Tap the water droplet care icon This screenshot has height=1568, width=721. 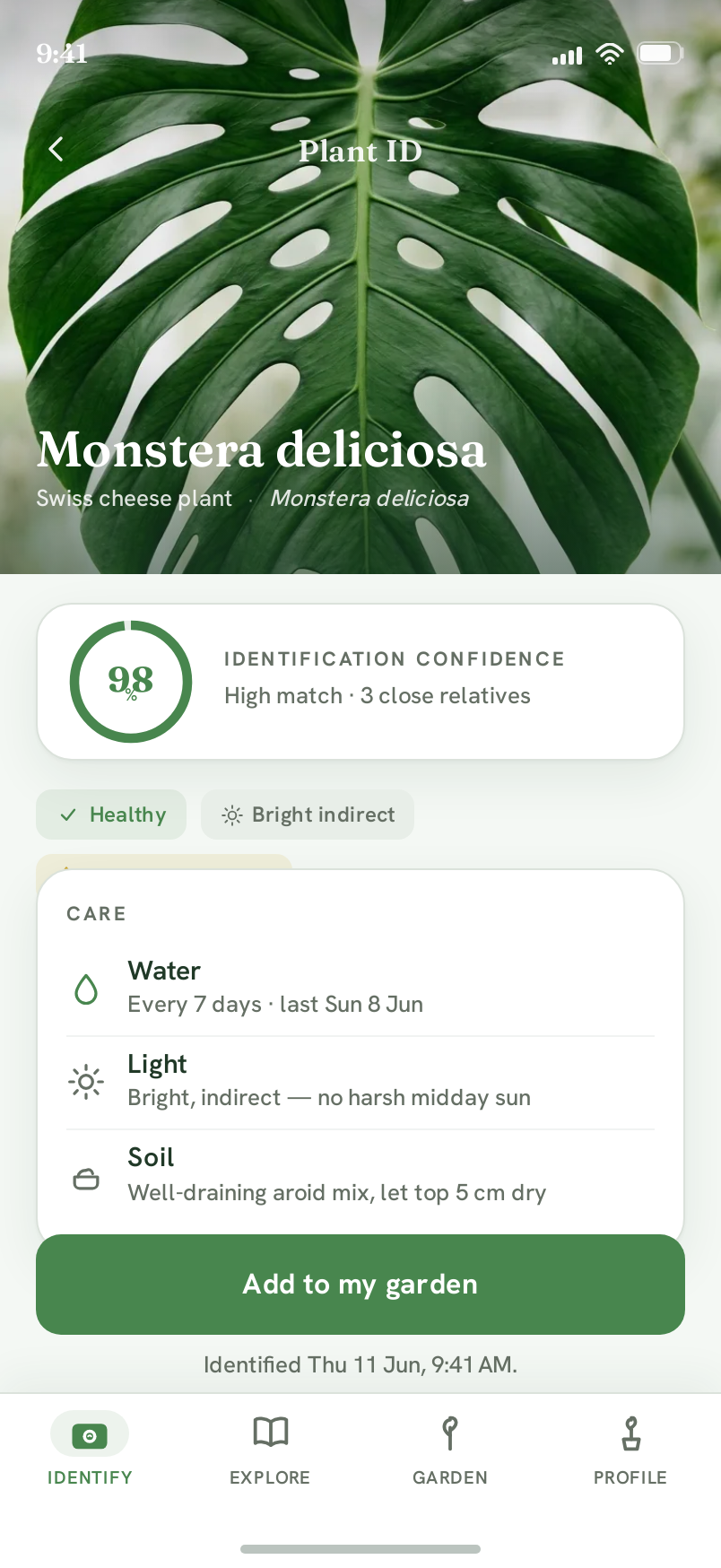pos(86,989)
